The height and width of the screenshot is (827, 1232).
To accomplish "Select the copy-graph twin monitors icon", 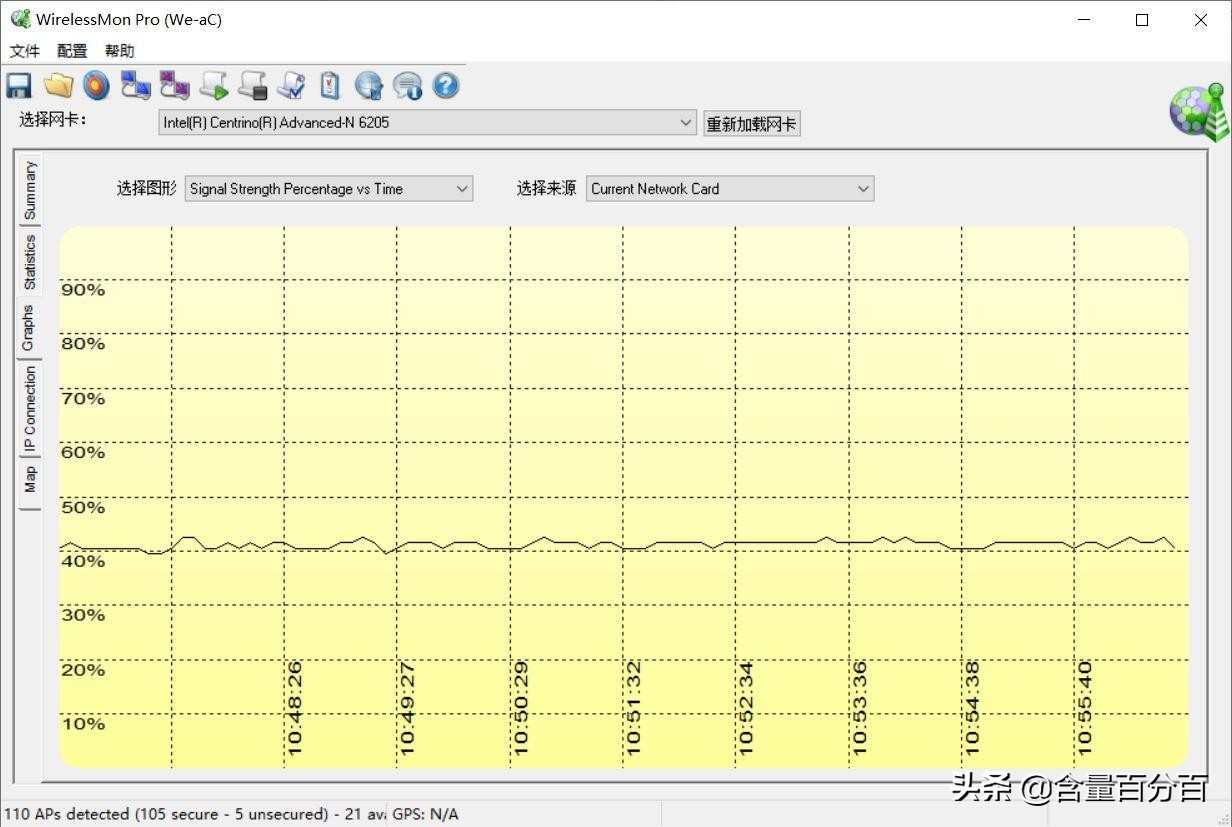I will tap(135, 86).
